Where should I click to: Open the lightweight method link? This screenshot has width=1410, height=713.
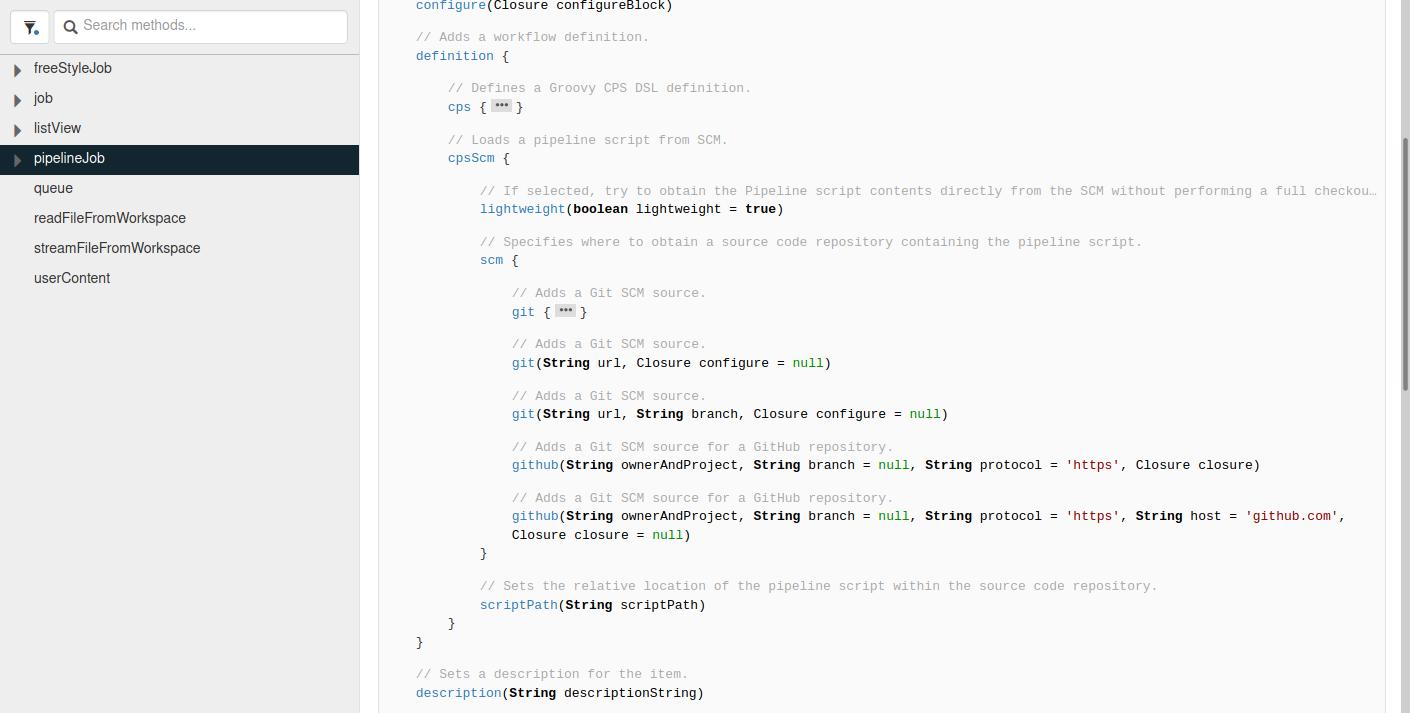(x=521, y=209)
